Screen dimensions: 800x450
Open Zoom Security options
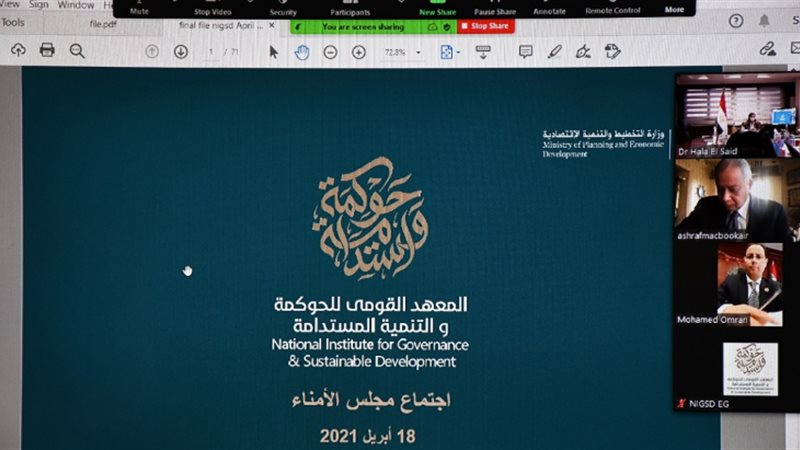(283, 9)
